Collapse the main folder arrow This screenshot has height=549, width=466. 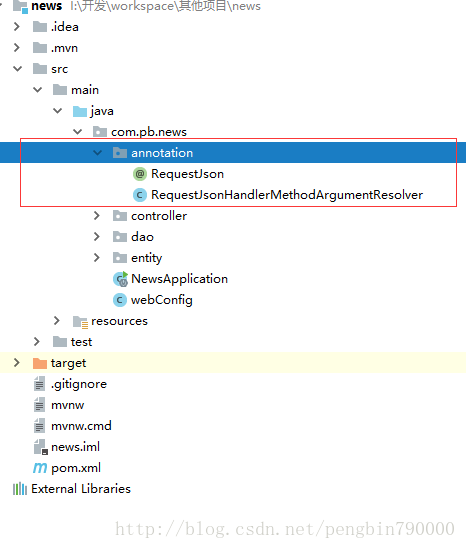tap(37, 90)
